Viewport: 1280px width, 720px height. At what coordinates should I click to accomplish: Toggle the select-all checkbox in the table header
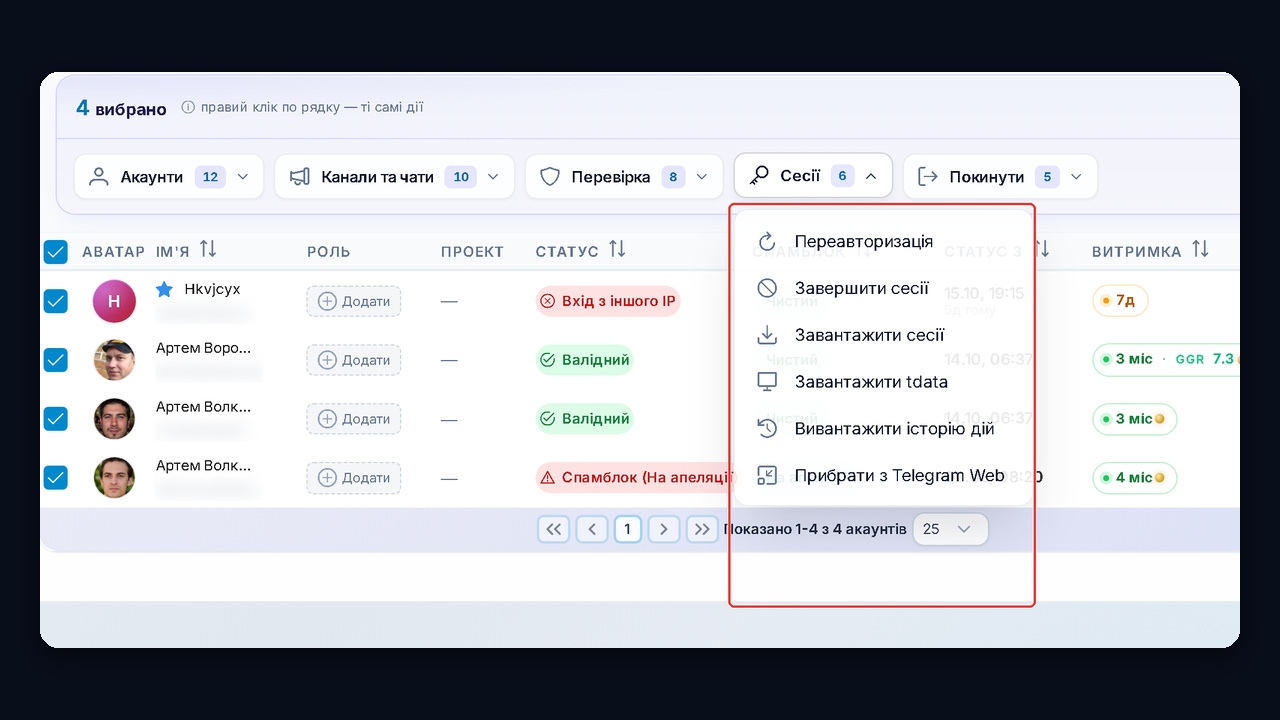56,252
